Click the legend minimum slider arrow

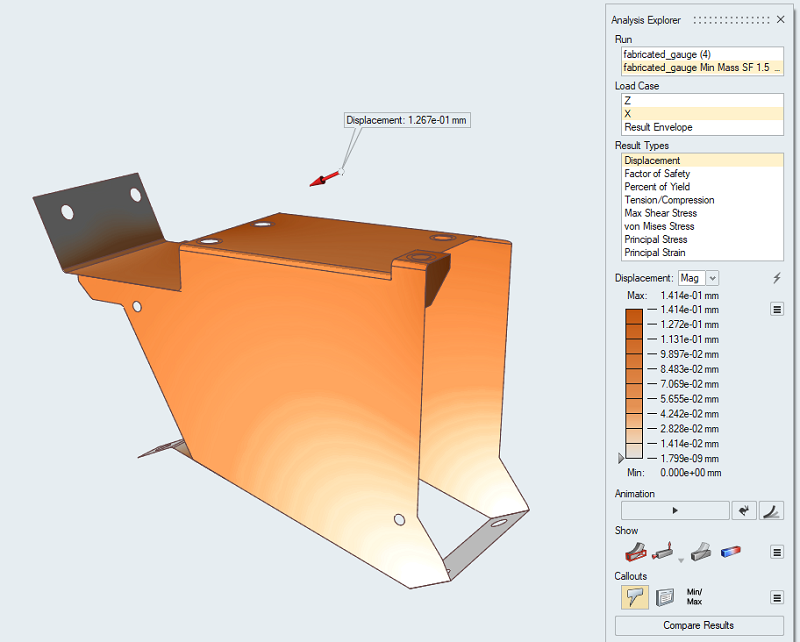pyautogui.click(x=620, y=457)
